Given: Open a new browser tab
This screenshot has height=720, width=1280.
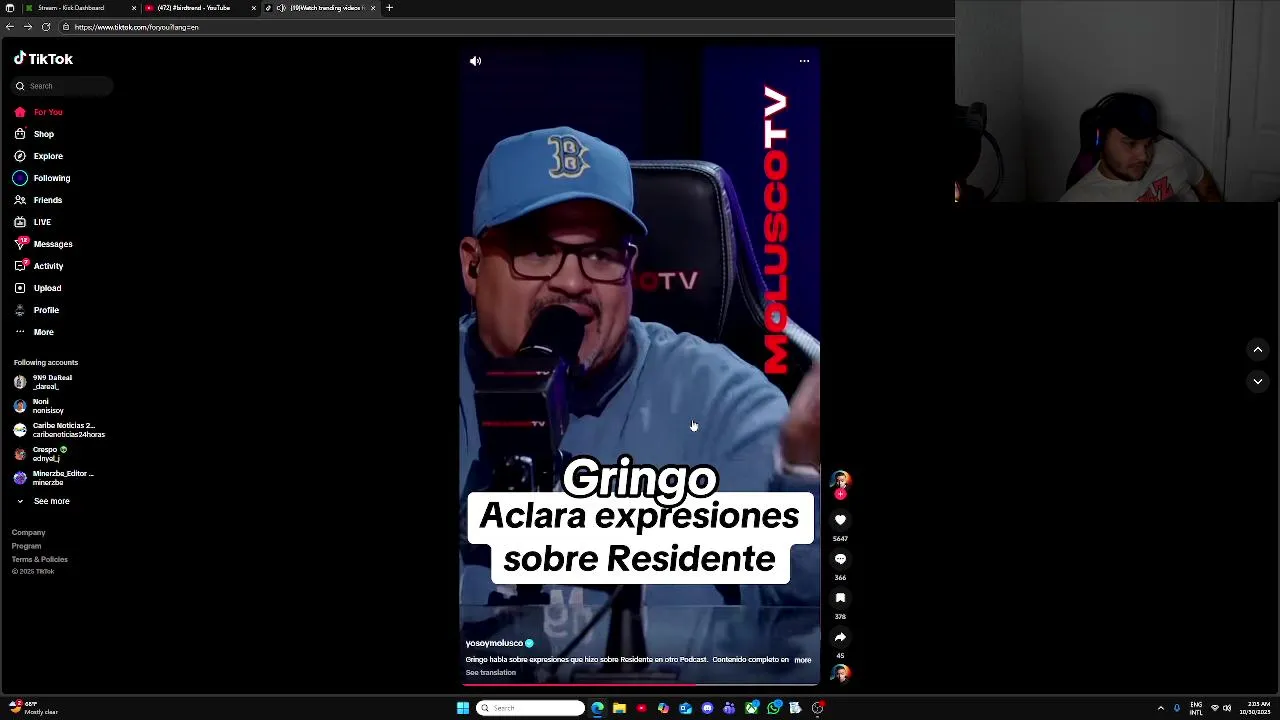Looking at the screenshot, I should (x=389, y=8).
